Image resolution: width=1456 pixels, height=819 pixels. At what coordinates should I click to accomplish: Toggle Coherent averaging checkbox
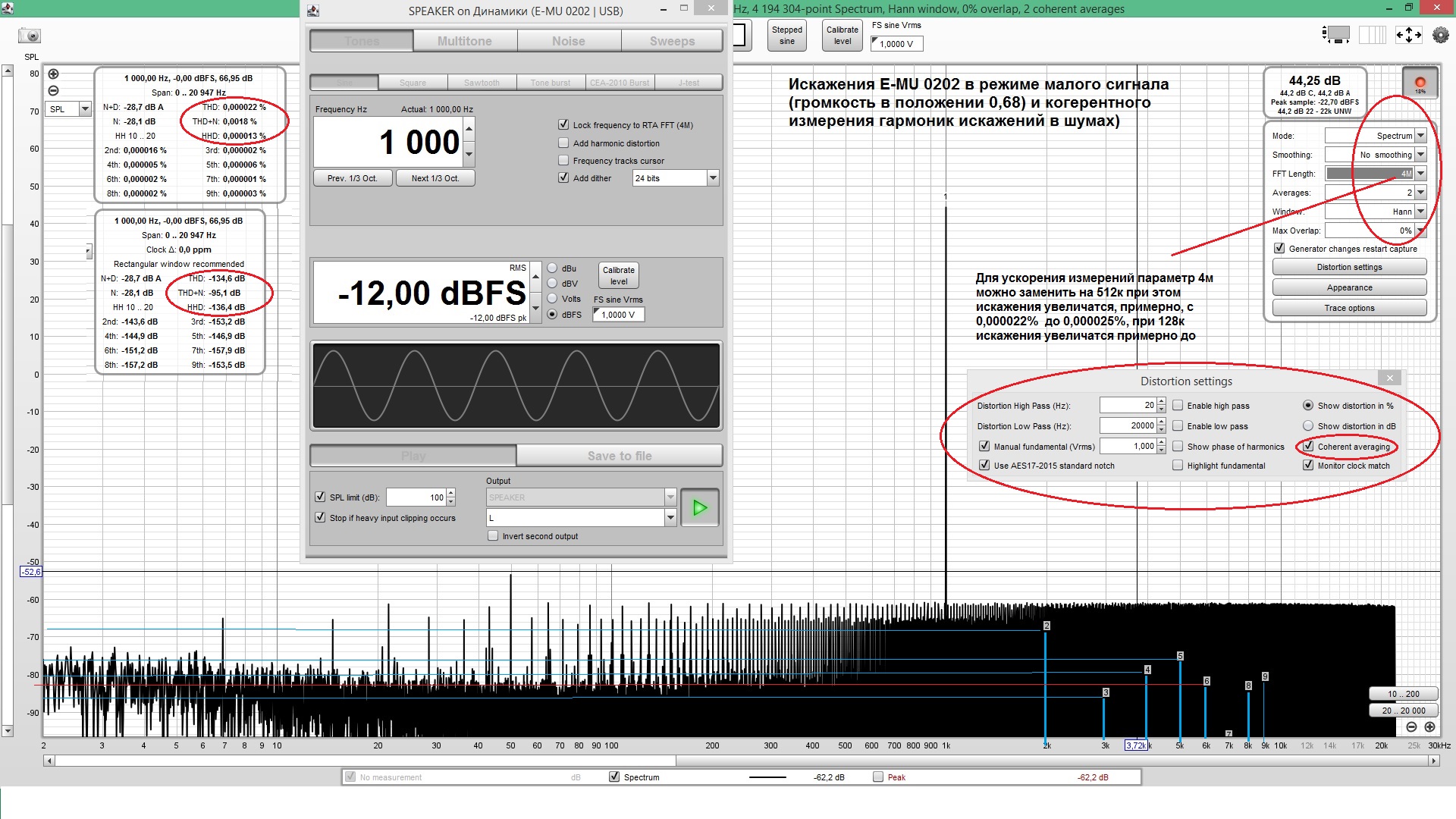click(x=1308, y=447)
